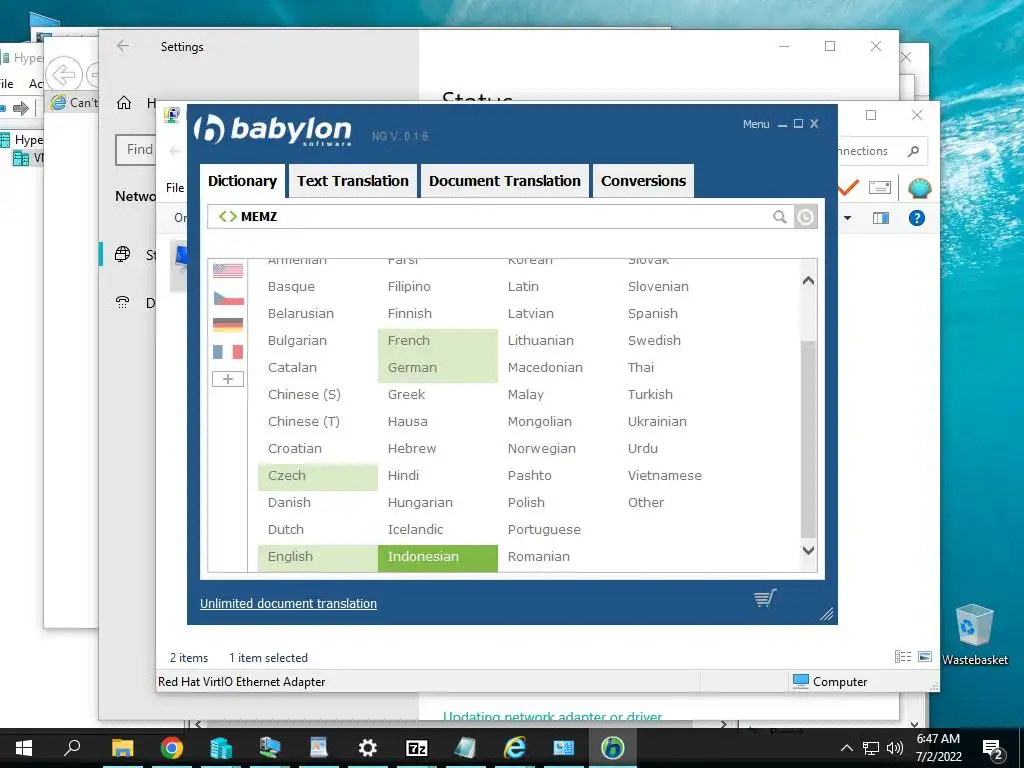Viewport: 1024px width, 768px height.
Task: Launch Google Chrome from the taskbar
Action: coord(172,748)
